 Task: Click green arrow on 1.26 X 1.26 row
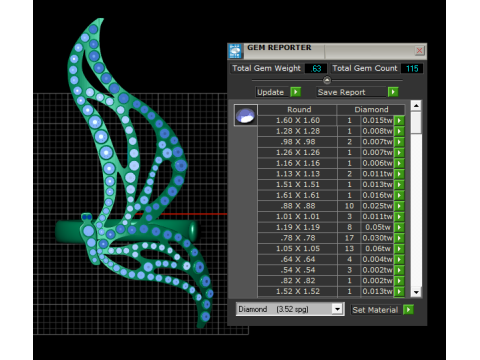399,152
